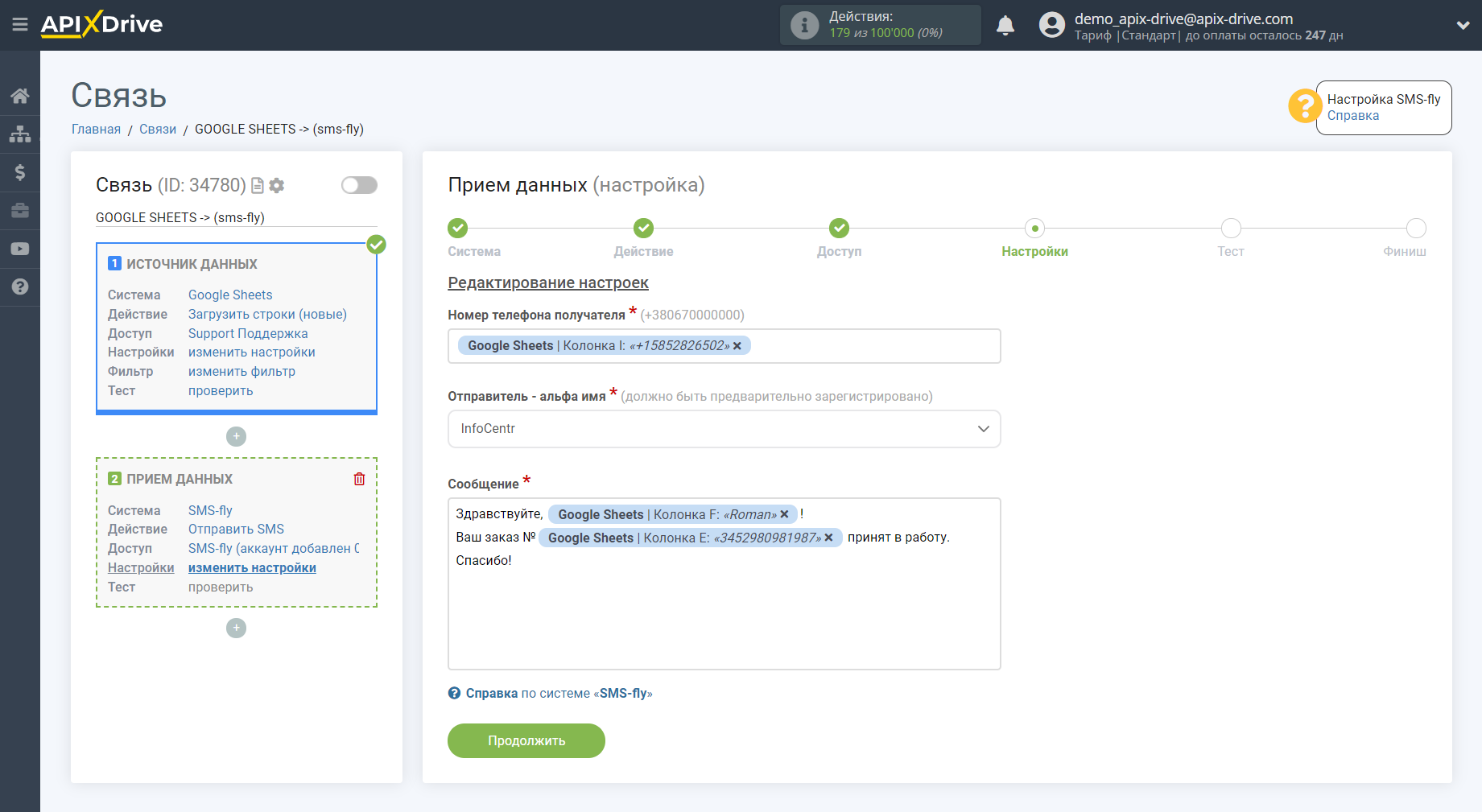Screen dimensions: 1482x812
Task: Go to Связи breadcrumb
Action: 158,129
